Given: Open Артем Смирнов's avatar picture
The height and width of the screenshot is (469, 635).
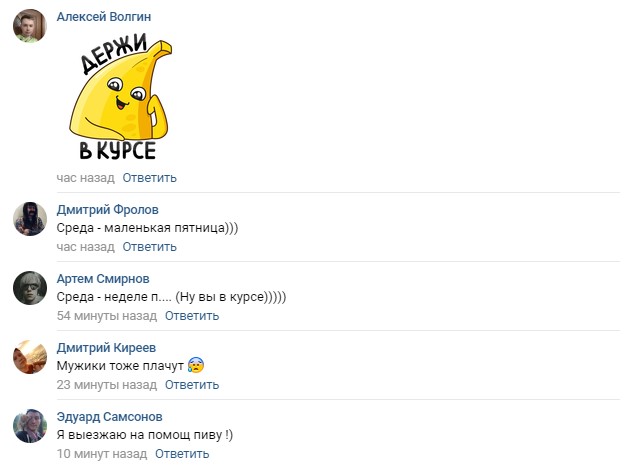Looking at the screenshot, I should (x=30, y=288).
